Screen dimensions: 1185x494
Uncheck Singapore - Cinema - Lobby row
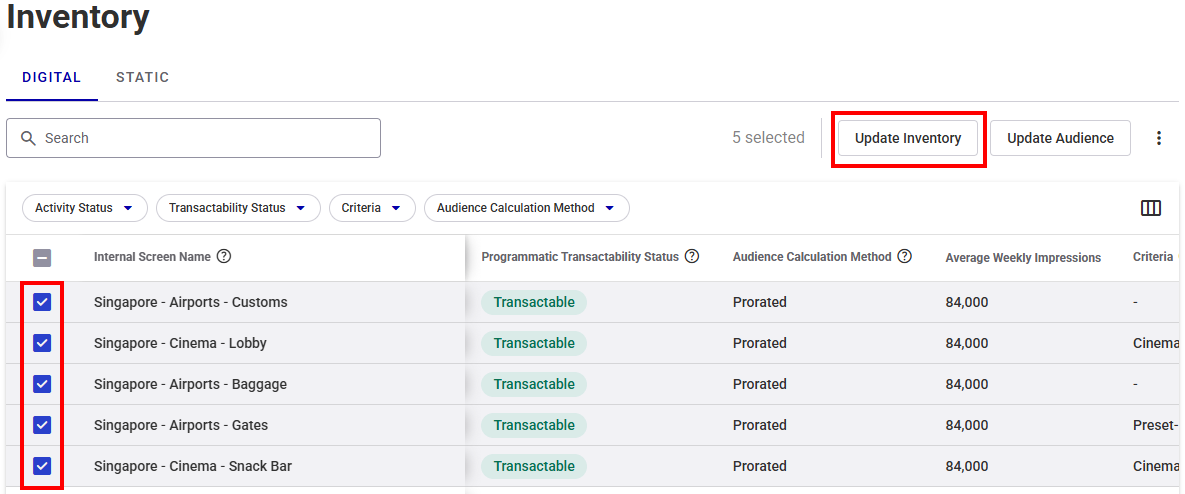pyautogui.click(x=42, y=343)
